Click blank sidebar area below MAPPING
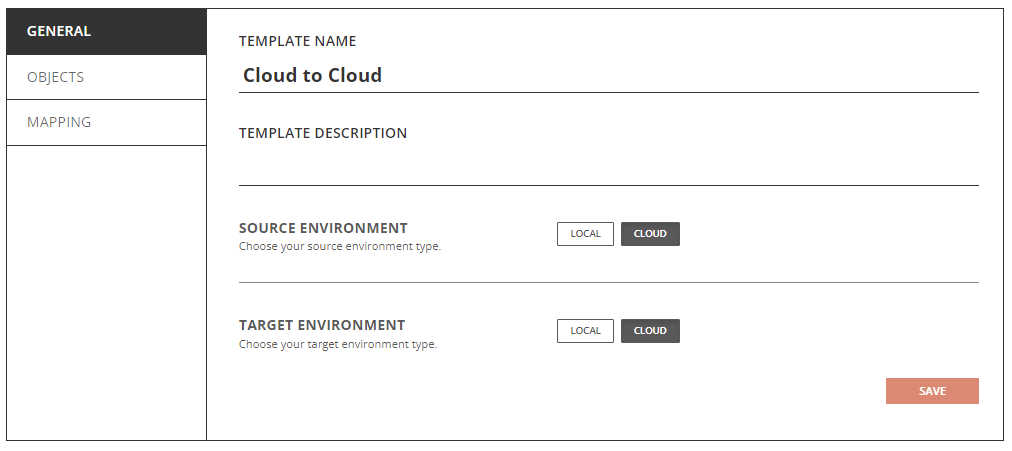1012x451 pixels. pyautogui.click(x=106, y=290)
